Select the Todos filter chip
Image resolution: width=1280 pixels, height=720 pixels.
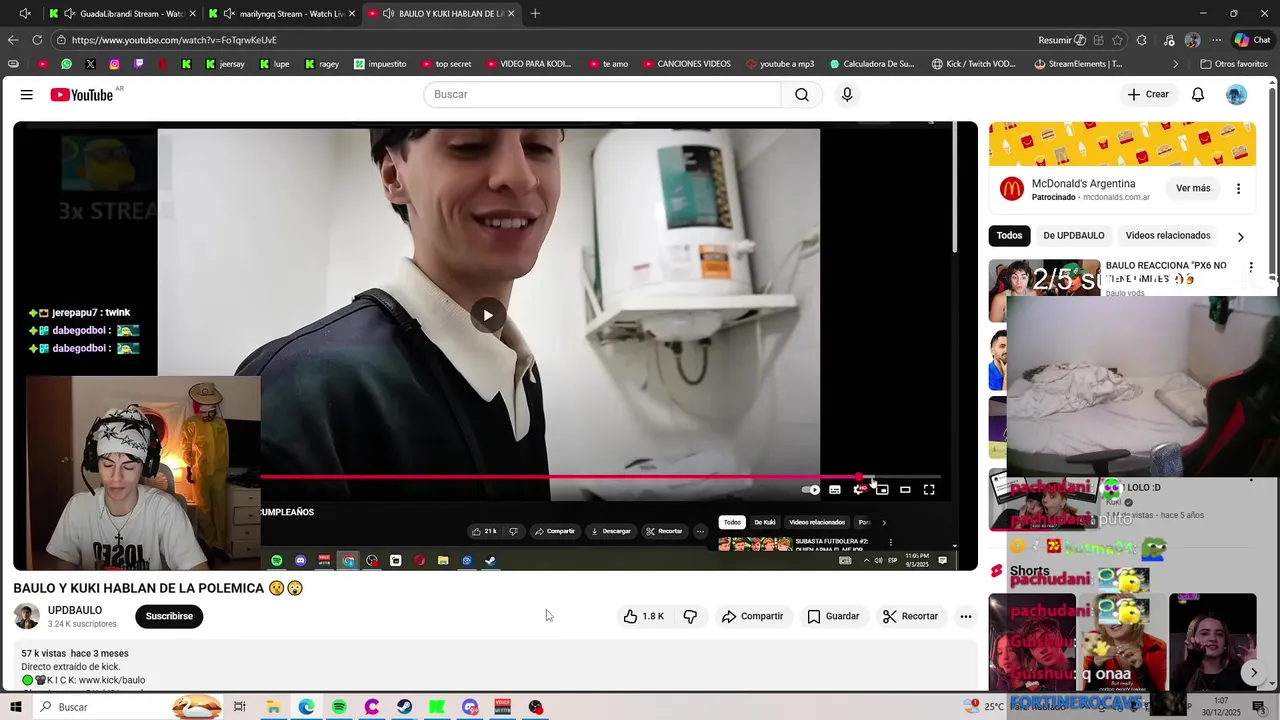coord(1009,236)
